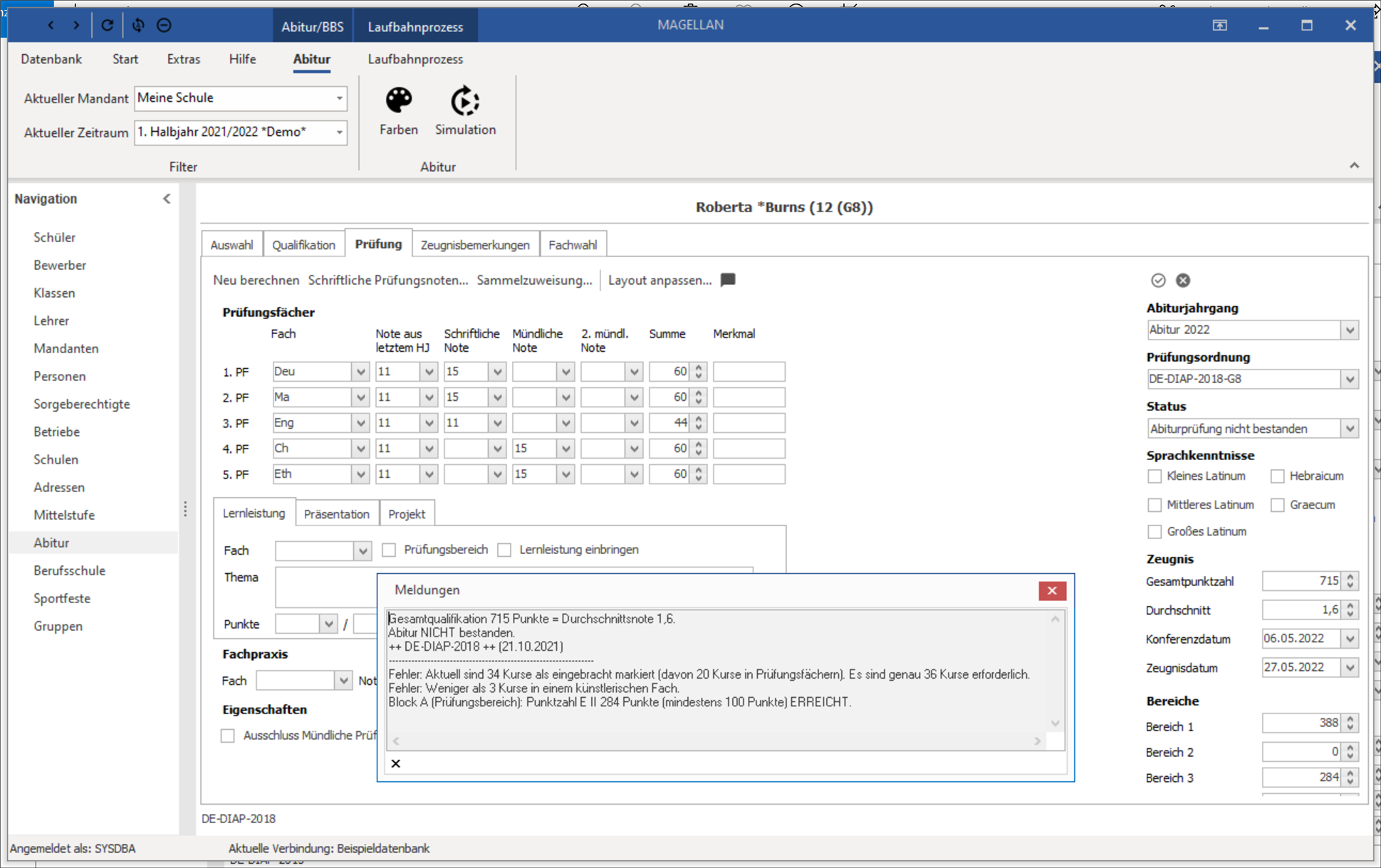Enable Kleines Latinum checkbox
This screenshot has height=868, width=1381.
click(x=1155, y=476)
